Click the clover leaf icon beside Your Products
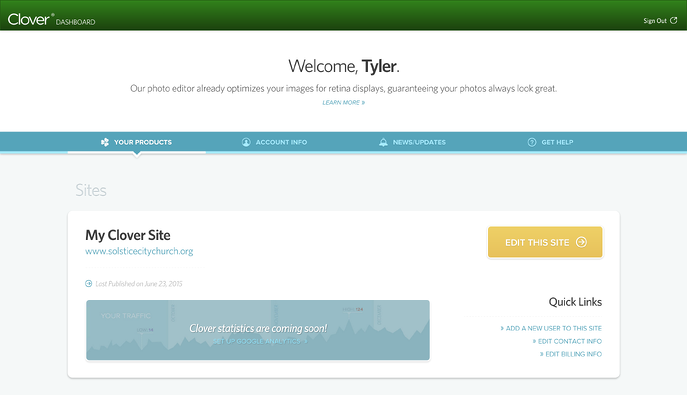687x395 pixels. 105,142
